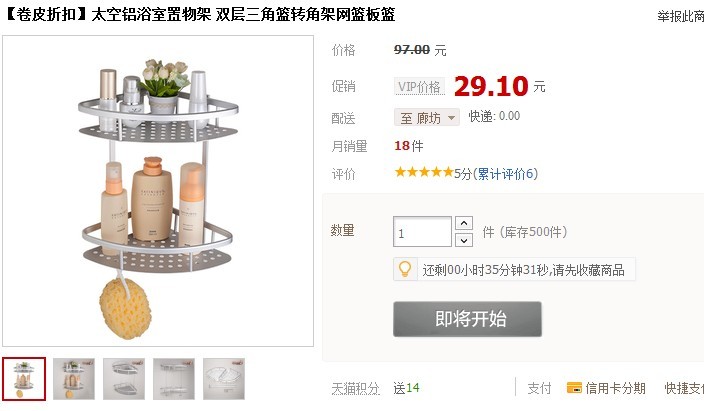
Task: Click the 即将开始 button
Action: pyautogui.click(x=467, y=319)
